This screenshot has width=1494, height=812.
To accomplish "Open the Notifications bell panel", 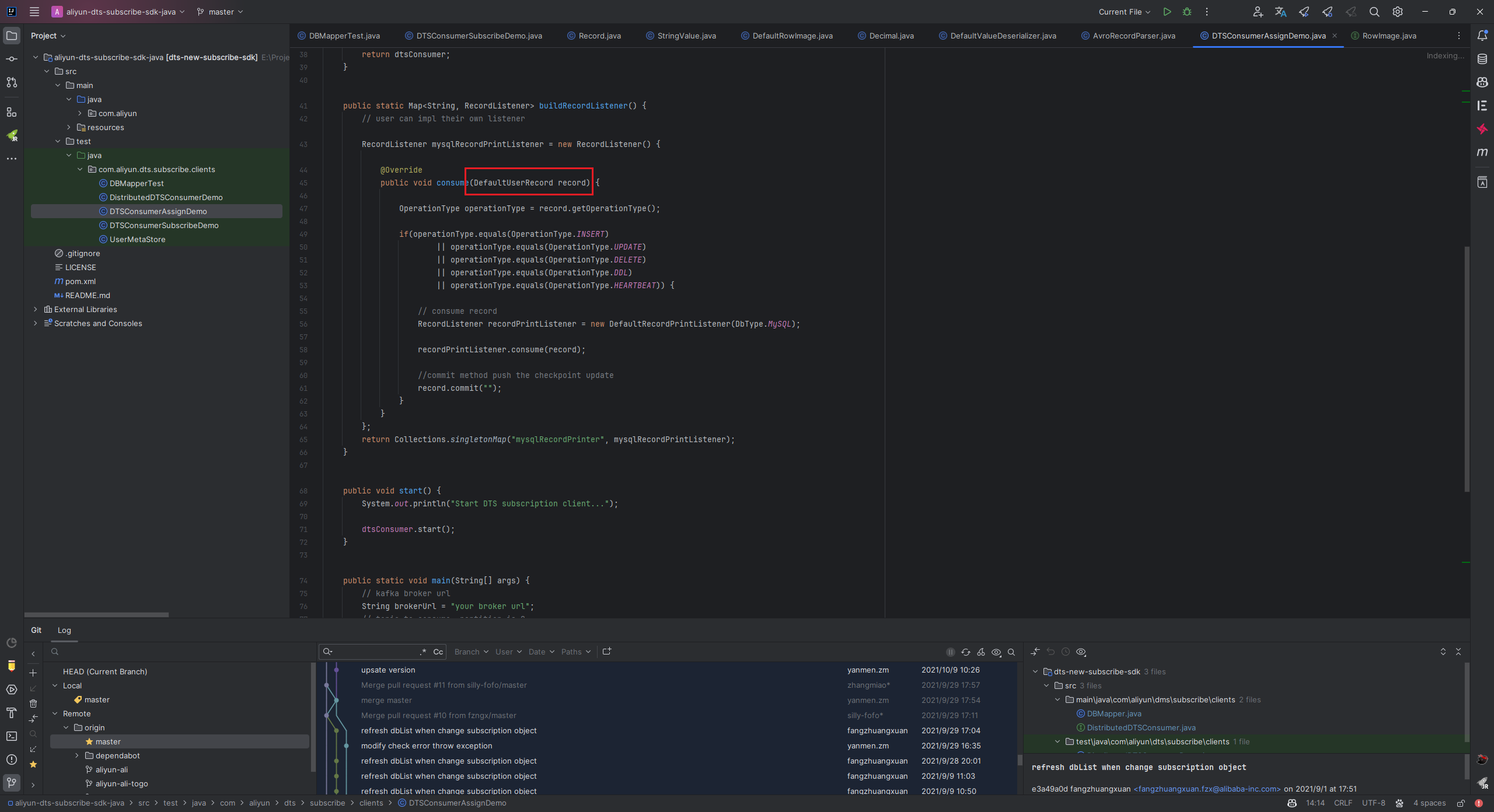I will [x=1482, y=36].
